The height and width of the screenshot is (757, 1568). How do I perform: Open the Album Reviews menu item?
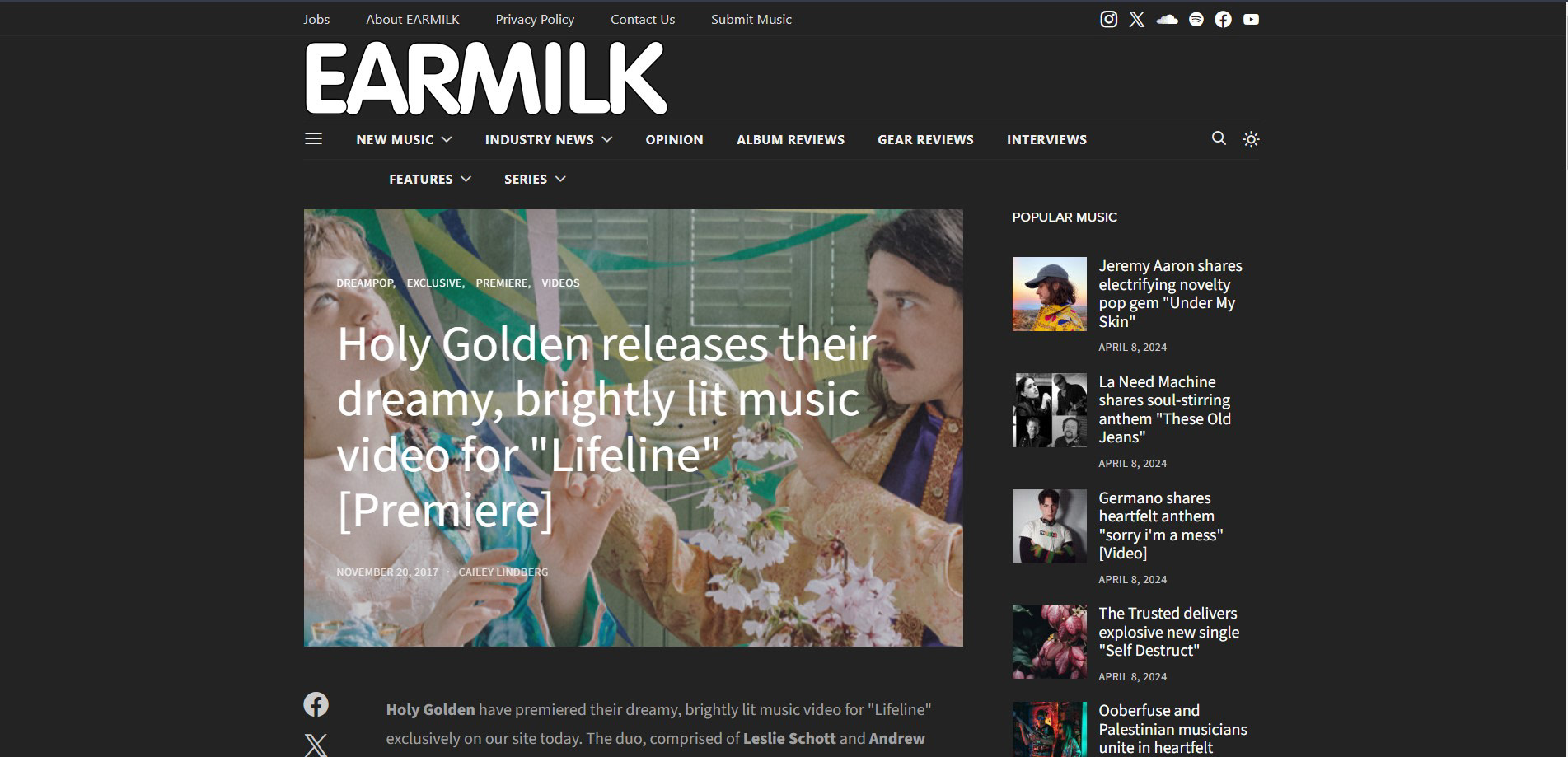coord(790,139)
